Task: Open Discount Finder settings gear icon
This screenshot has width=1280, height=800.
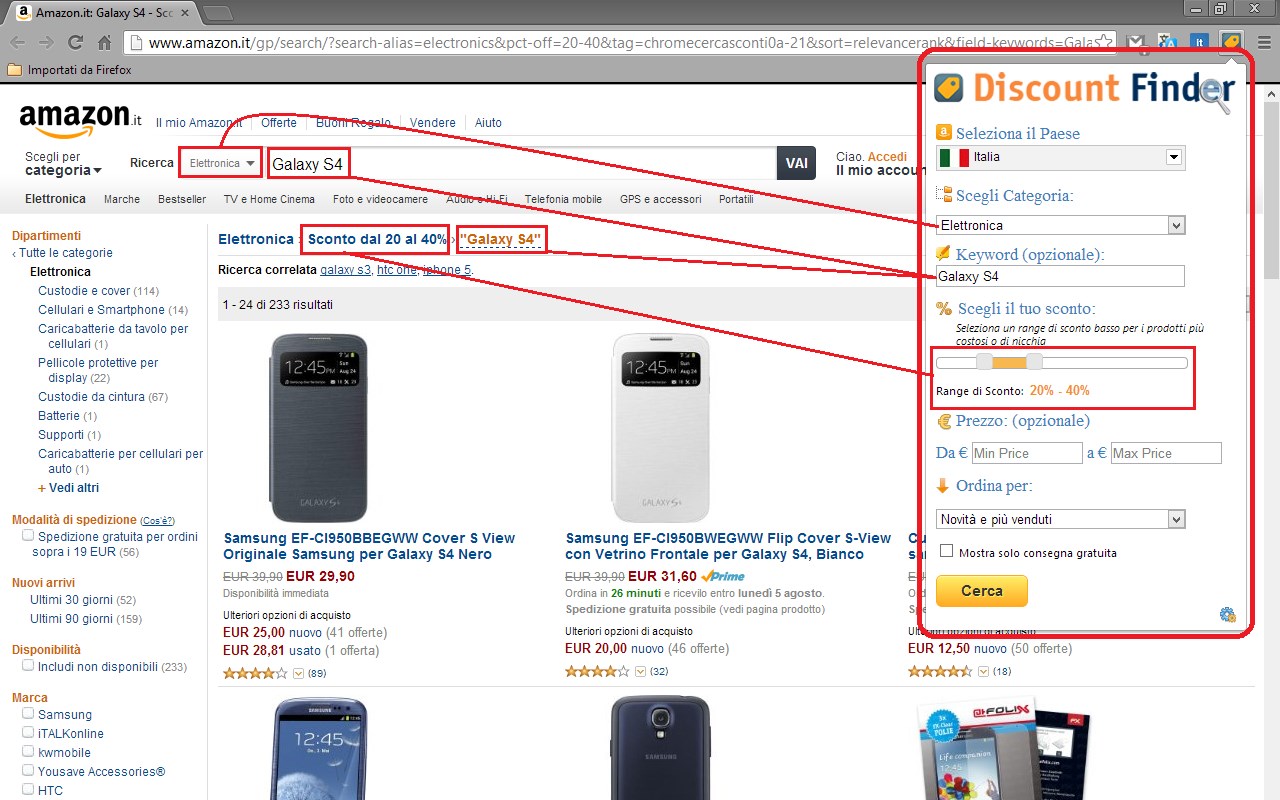Action: coord(1228,615)
